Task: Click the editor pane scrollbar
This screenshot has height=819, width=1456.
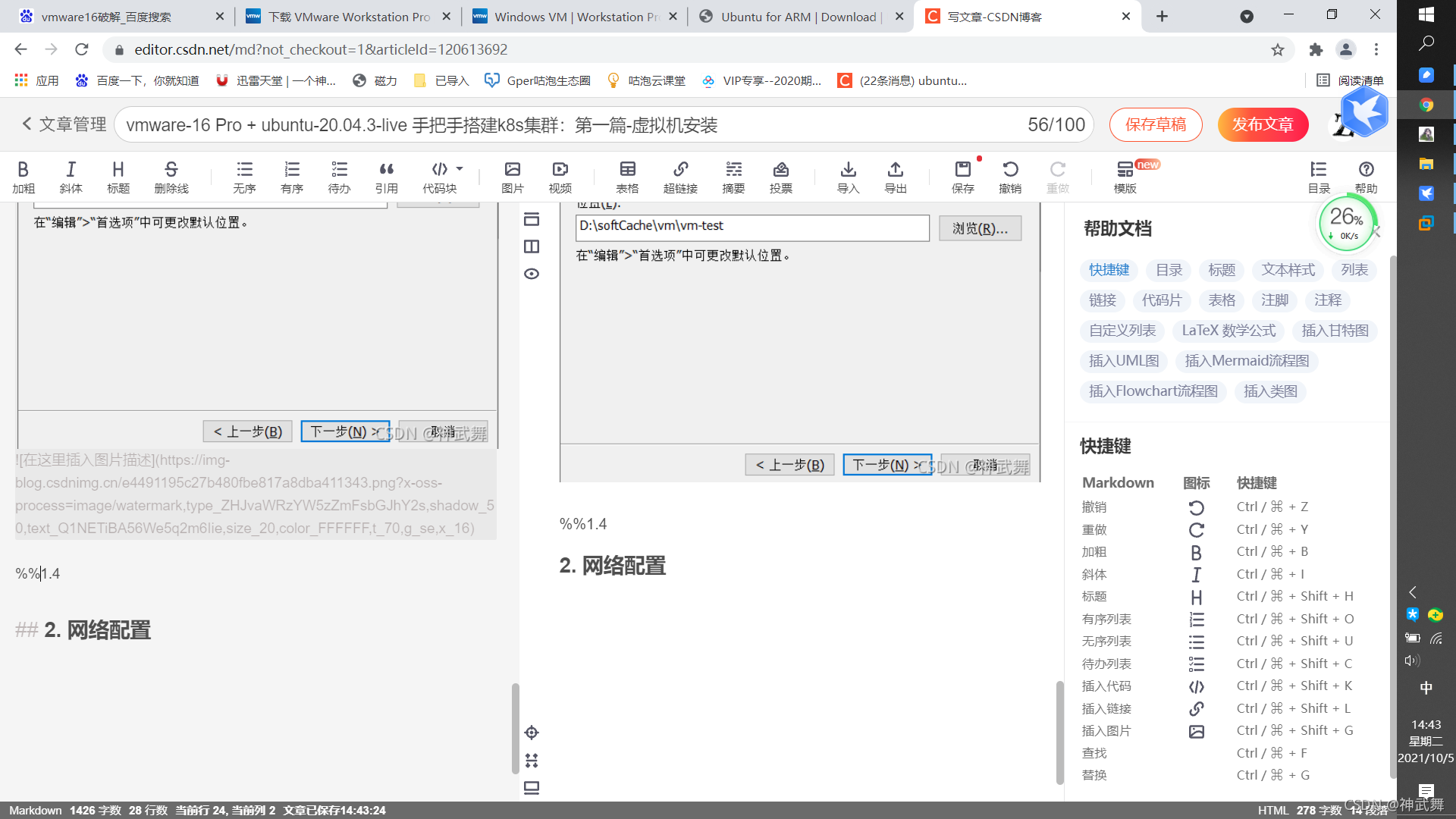Action: point(515,728)
